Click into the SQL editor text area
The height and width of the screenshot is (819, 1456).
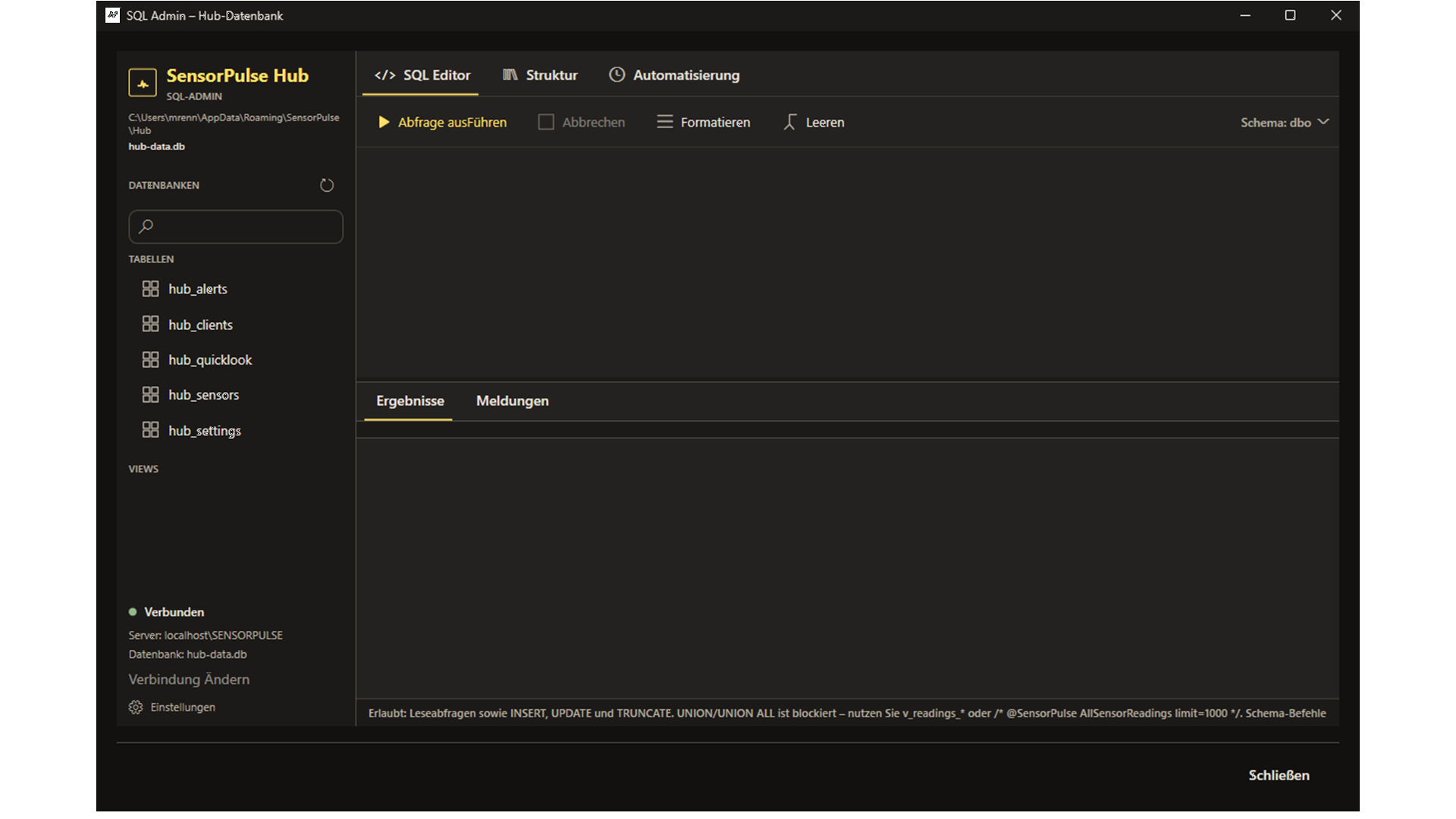(847, 264)
